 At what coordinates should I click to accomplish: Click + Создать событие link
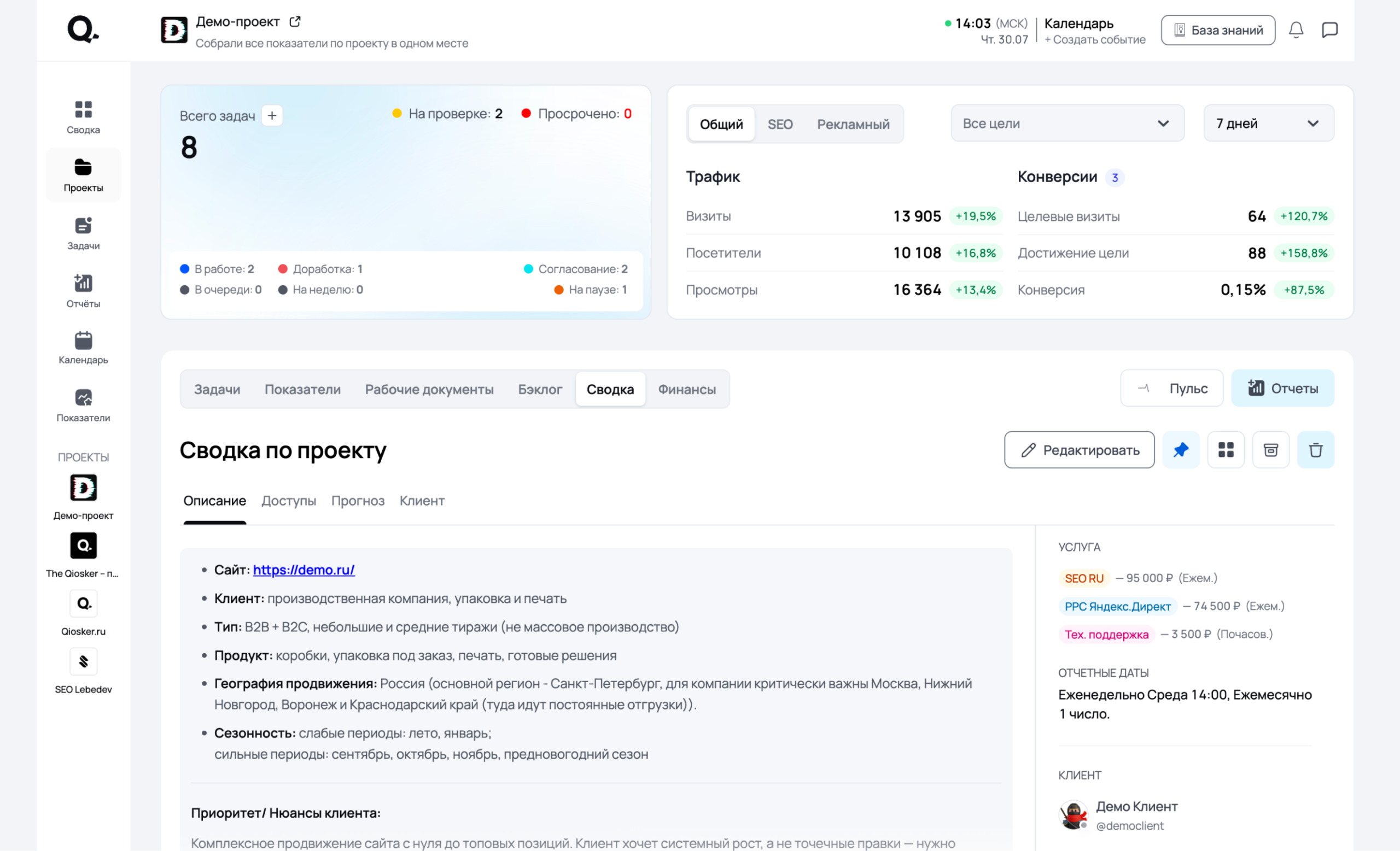(x=1094, y=39)
